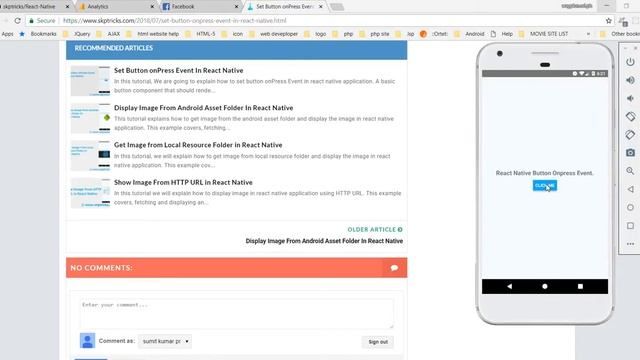Screen dimensions: 640x360
Task: Rotate emulator right icon
Action: tap(630, 135)
